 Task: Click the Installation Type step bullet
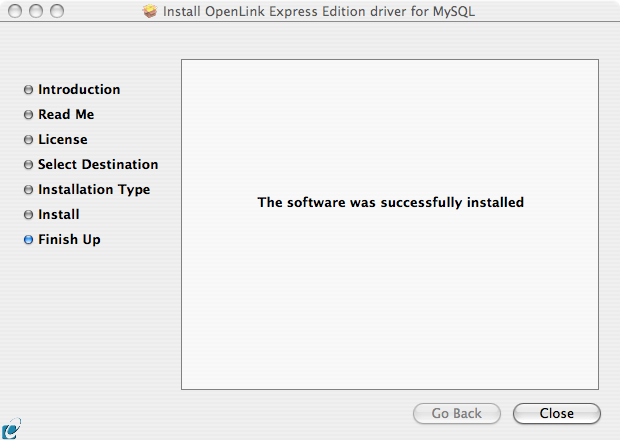[x=28, y=190]
